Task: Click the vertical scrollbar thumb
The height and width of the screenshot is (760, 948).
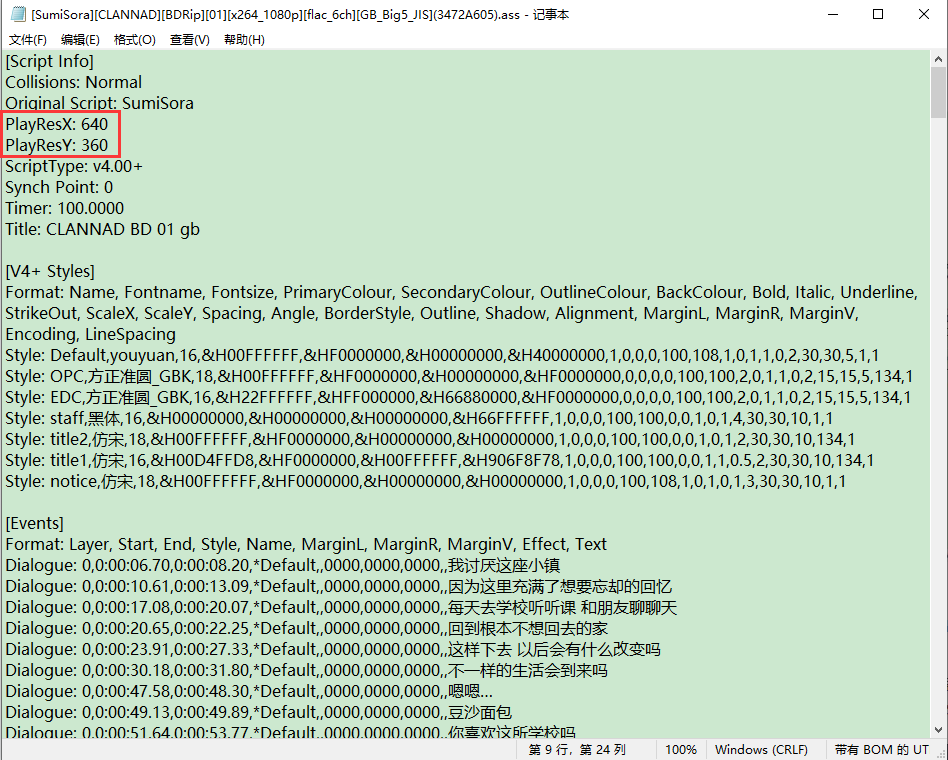Action: [938, 93]
